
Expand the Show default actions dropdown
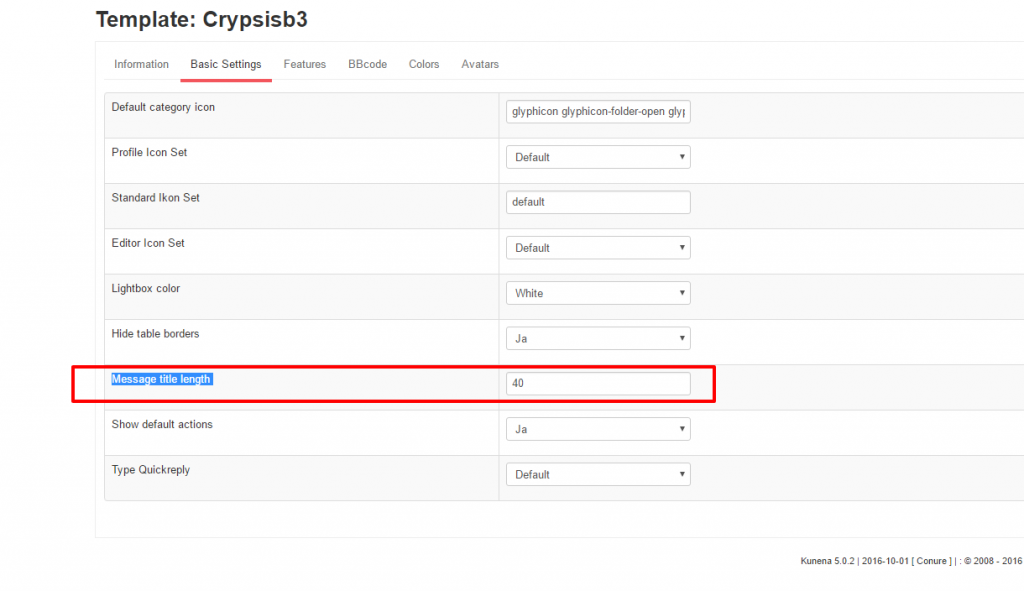598,429
